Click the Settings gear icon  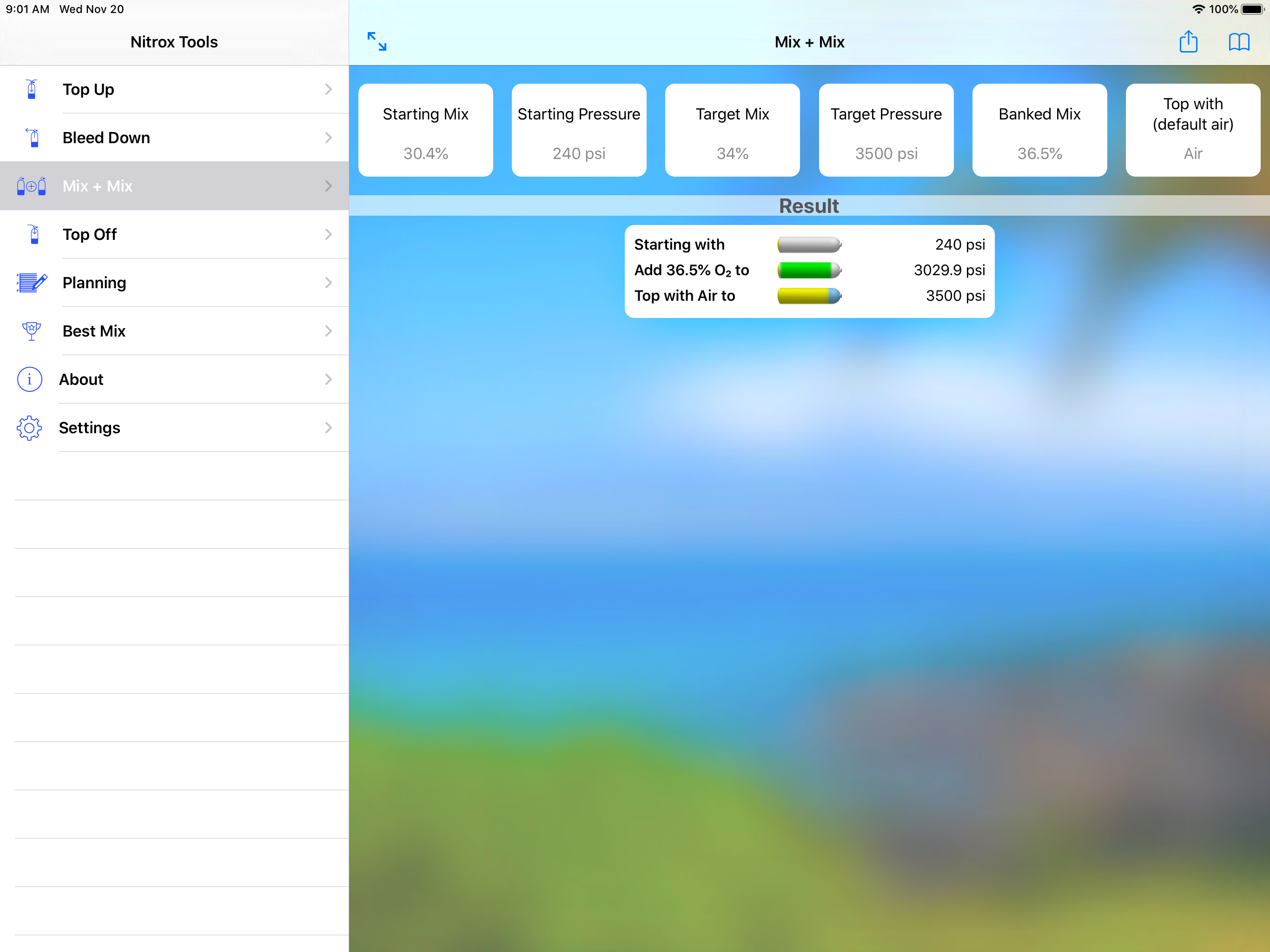coord(29,428)
